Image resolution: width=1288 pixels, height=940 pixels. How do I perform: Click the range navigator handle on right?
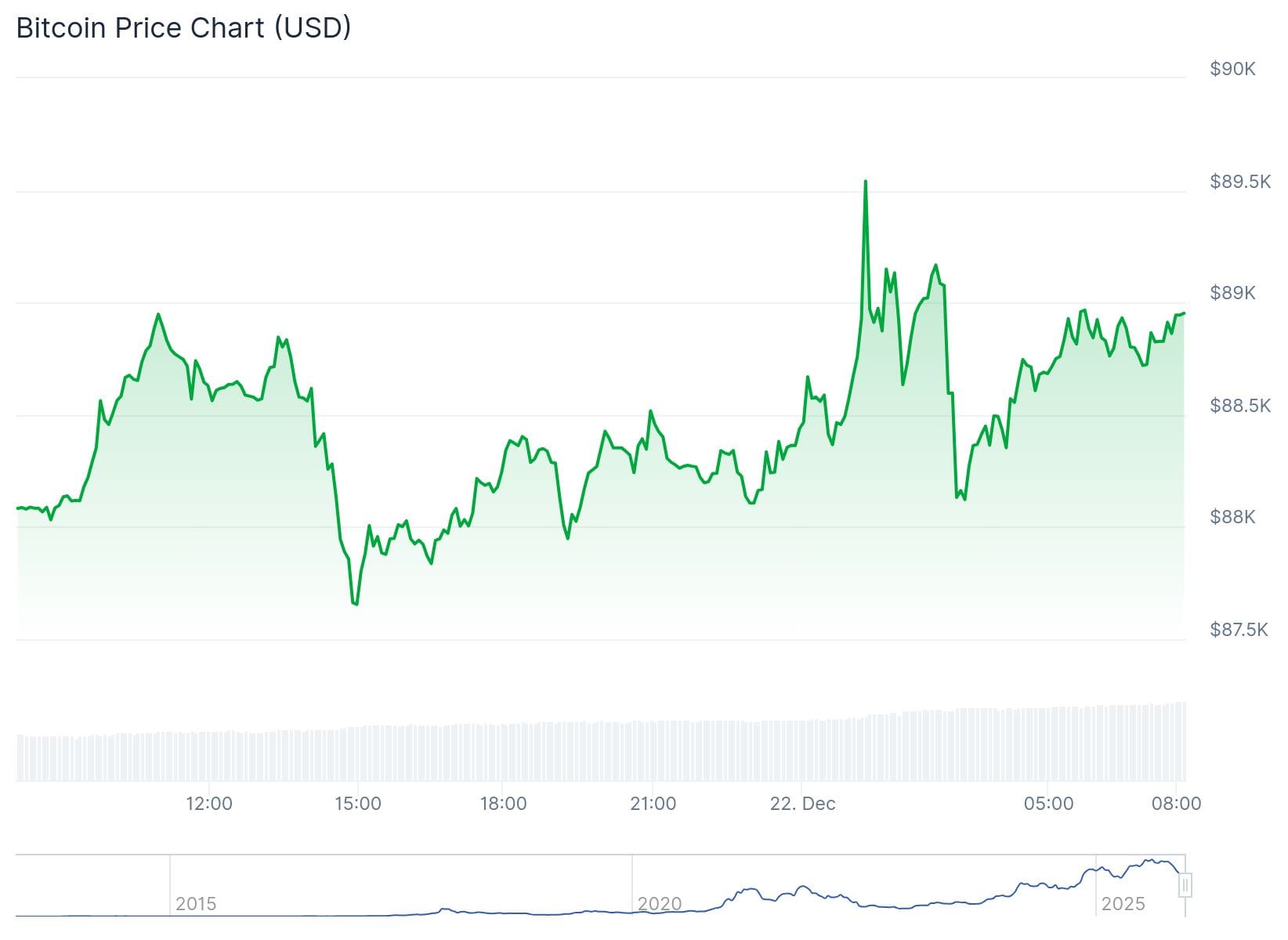tap(1185, 885)
